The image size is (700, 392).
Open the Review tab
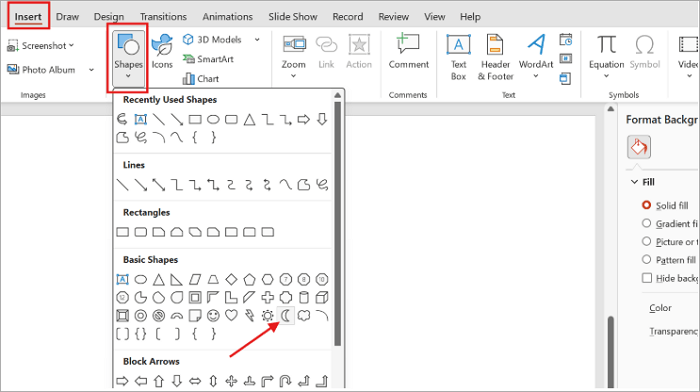[394, 17]
